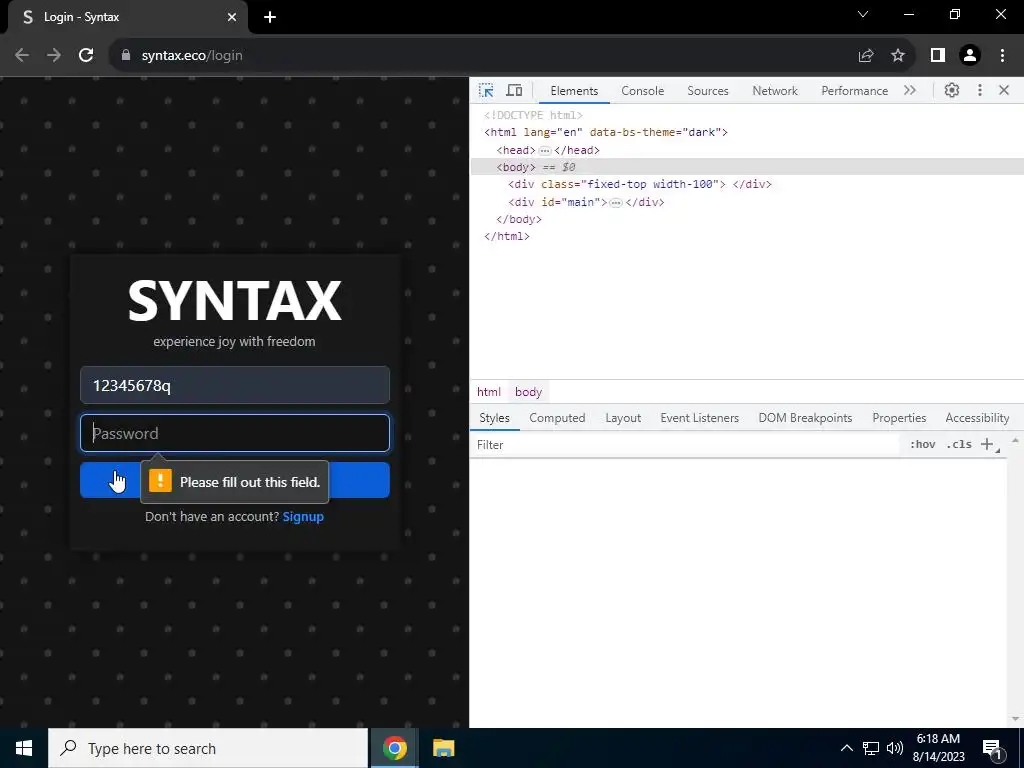Open the Windows Start menu

point(24,748)
